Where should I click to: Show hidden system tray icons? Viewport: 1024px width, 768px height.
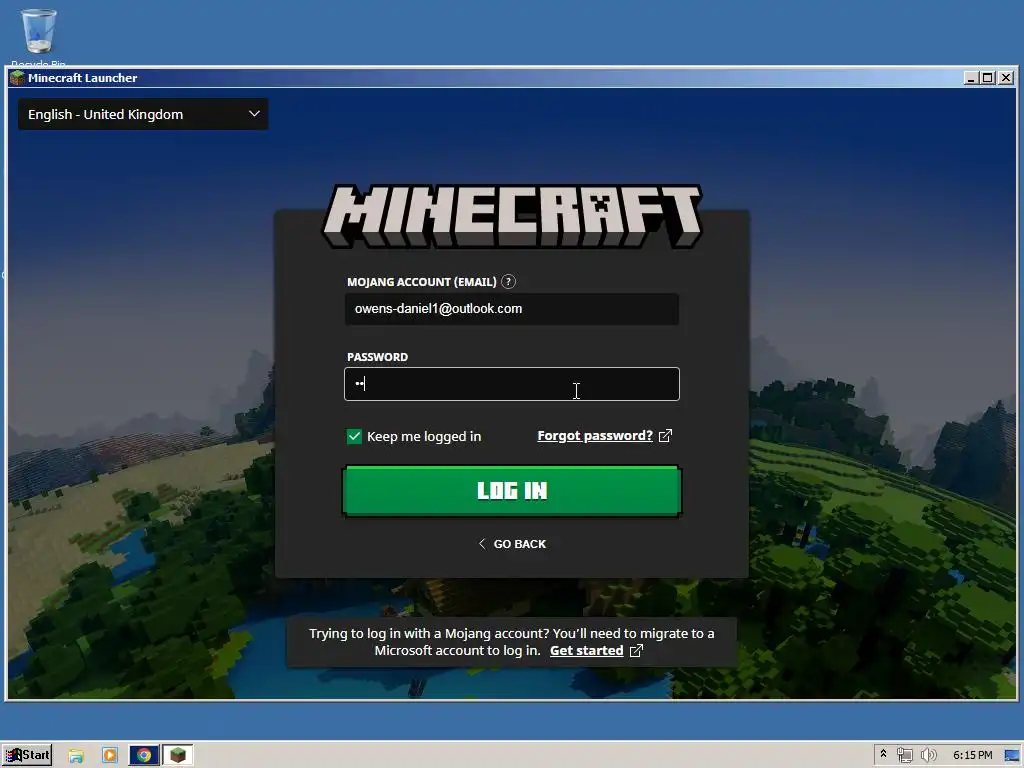point(884,754)
